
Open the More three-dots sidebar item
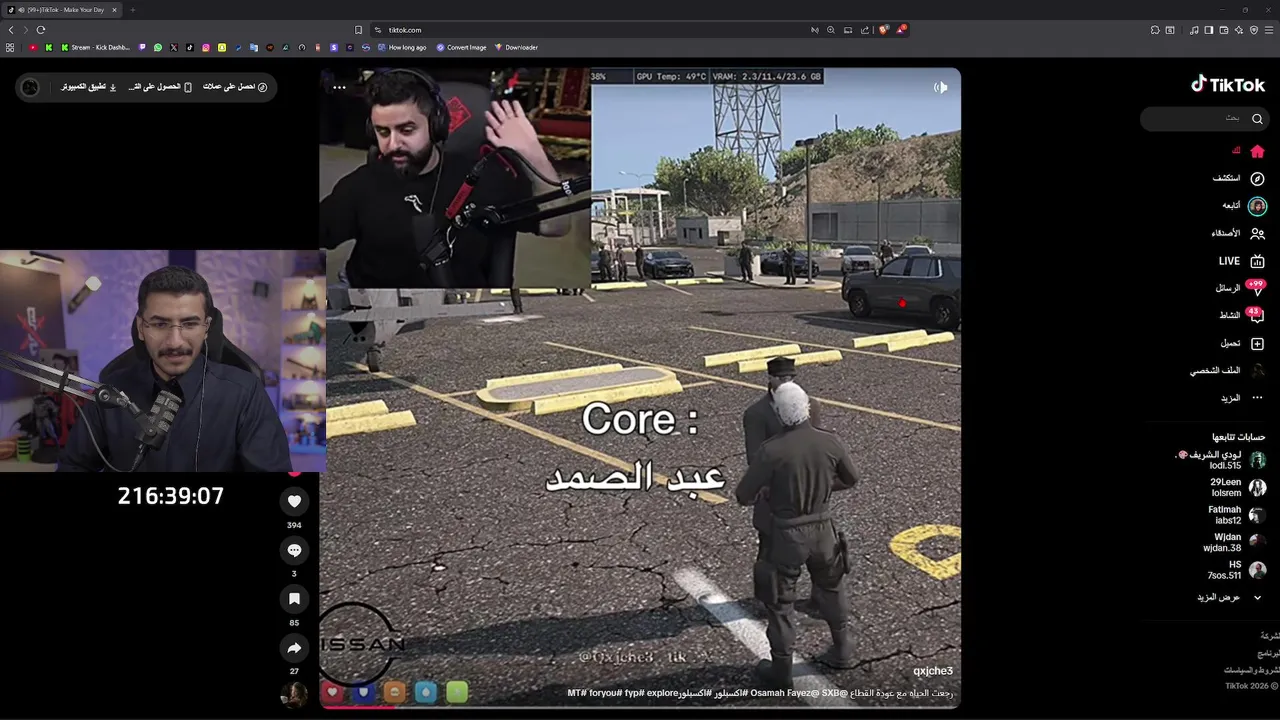coord(1257,398)
